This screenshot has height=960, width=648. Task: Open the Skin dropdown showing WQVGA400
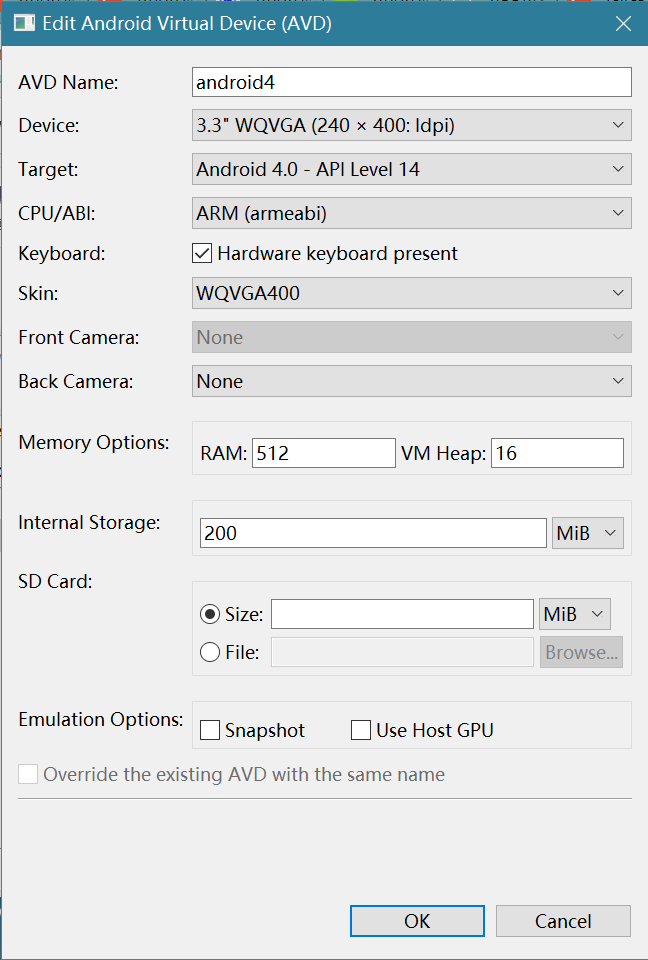coord(411,294)
